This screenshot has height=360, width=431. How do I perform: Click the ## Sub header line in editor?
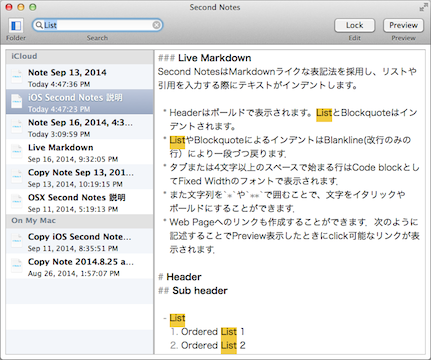(193, 291)
